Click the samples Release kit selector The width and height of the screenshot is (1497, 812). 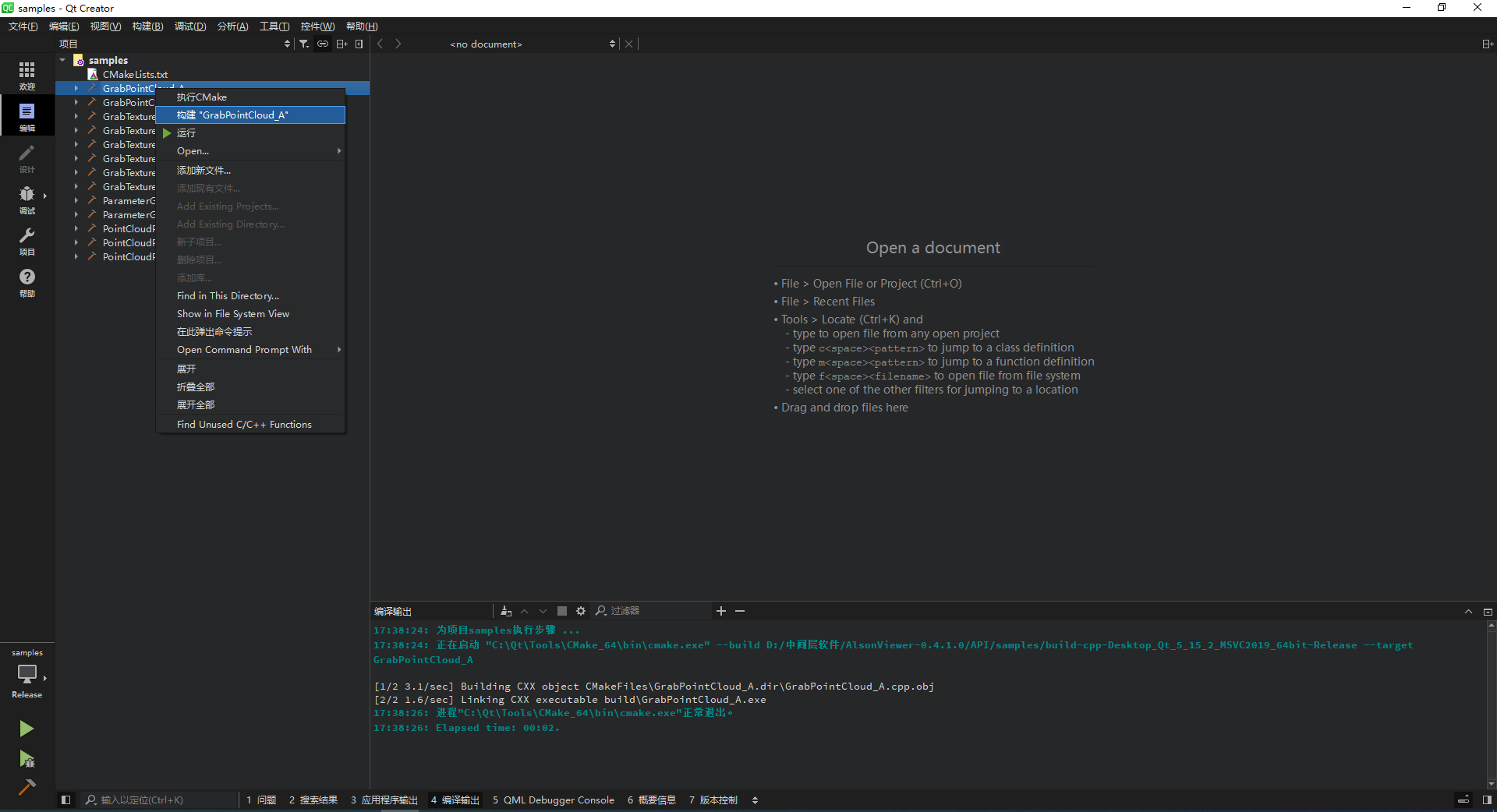[27, 673]
